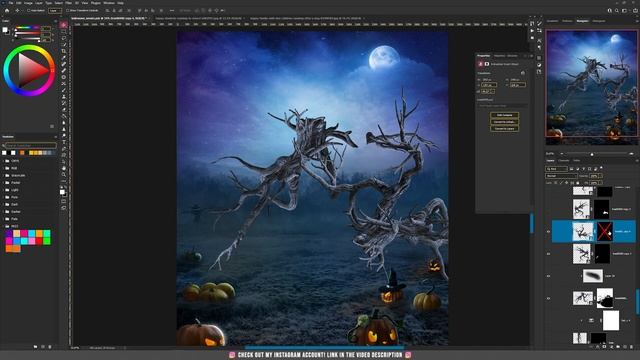
Task: Switch to third open document tab
Action: pyautogui.click(x=306, y=18)
